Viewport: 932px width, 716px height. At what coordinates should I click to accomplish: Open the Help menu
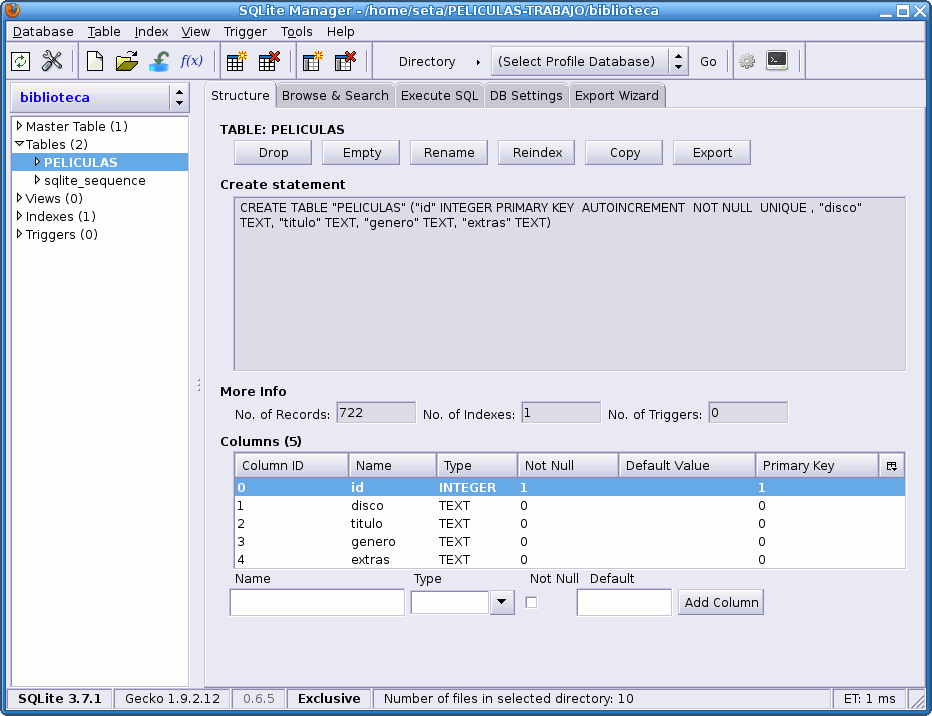(x=341, y=31)
